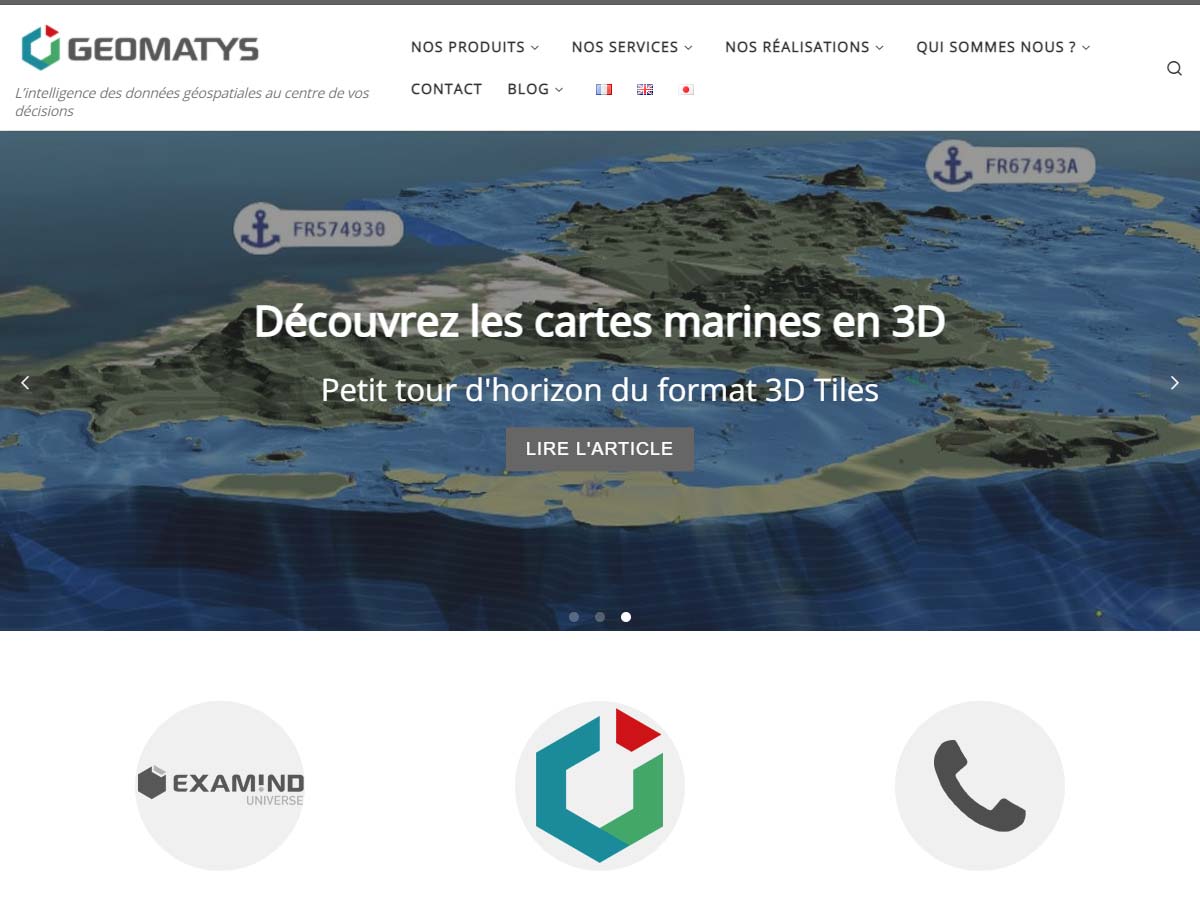Click the tagline about données géospatiales
The width and height of the screenshot is (1200, 900).
(192, 102)
